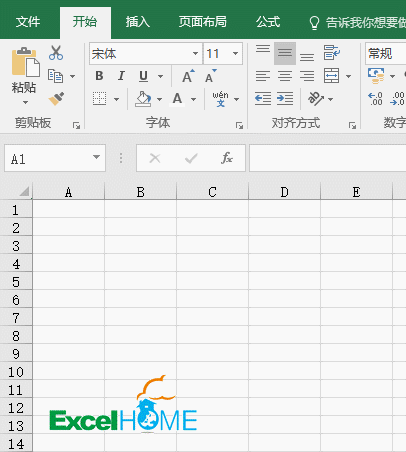Click the 粘贴 paste button

click(x=24, y=76)
